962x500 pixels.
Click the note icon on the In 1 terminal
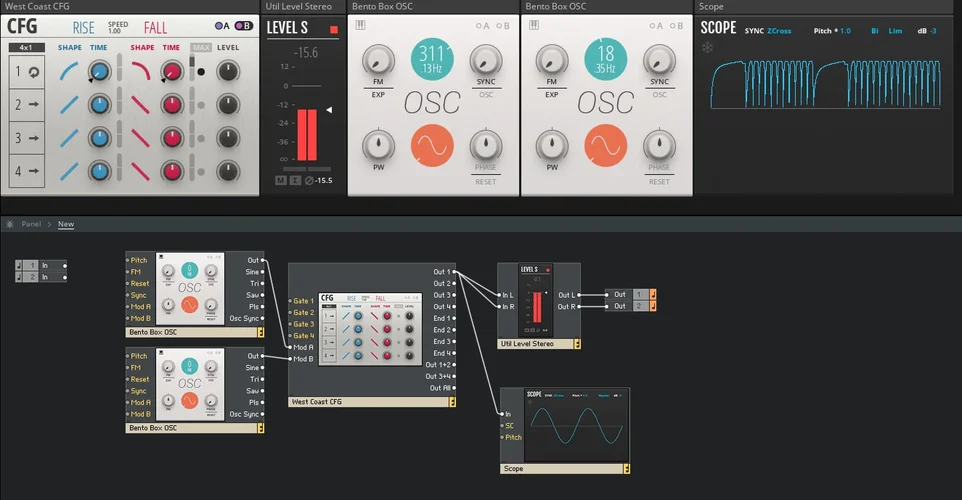(x=18, y=265)
